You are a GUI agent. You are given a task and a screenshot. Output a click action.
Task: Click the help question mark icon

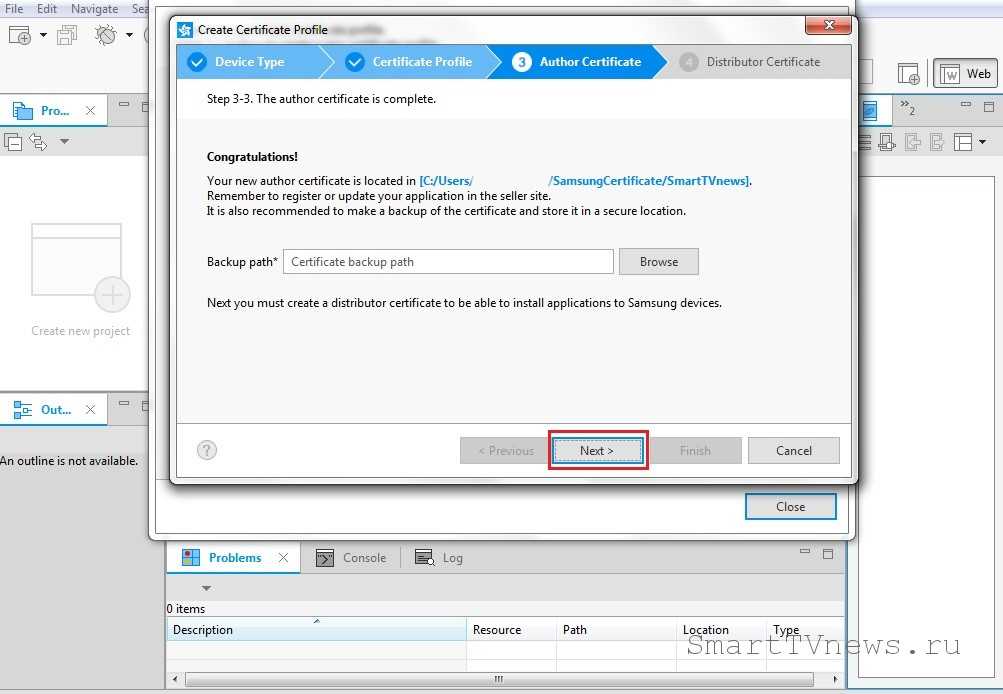coord(207,450)
